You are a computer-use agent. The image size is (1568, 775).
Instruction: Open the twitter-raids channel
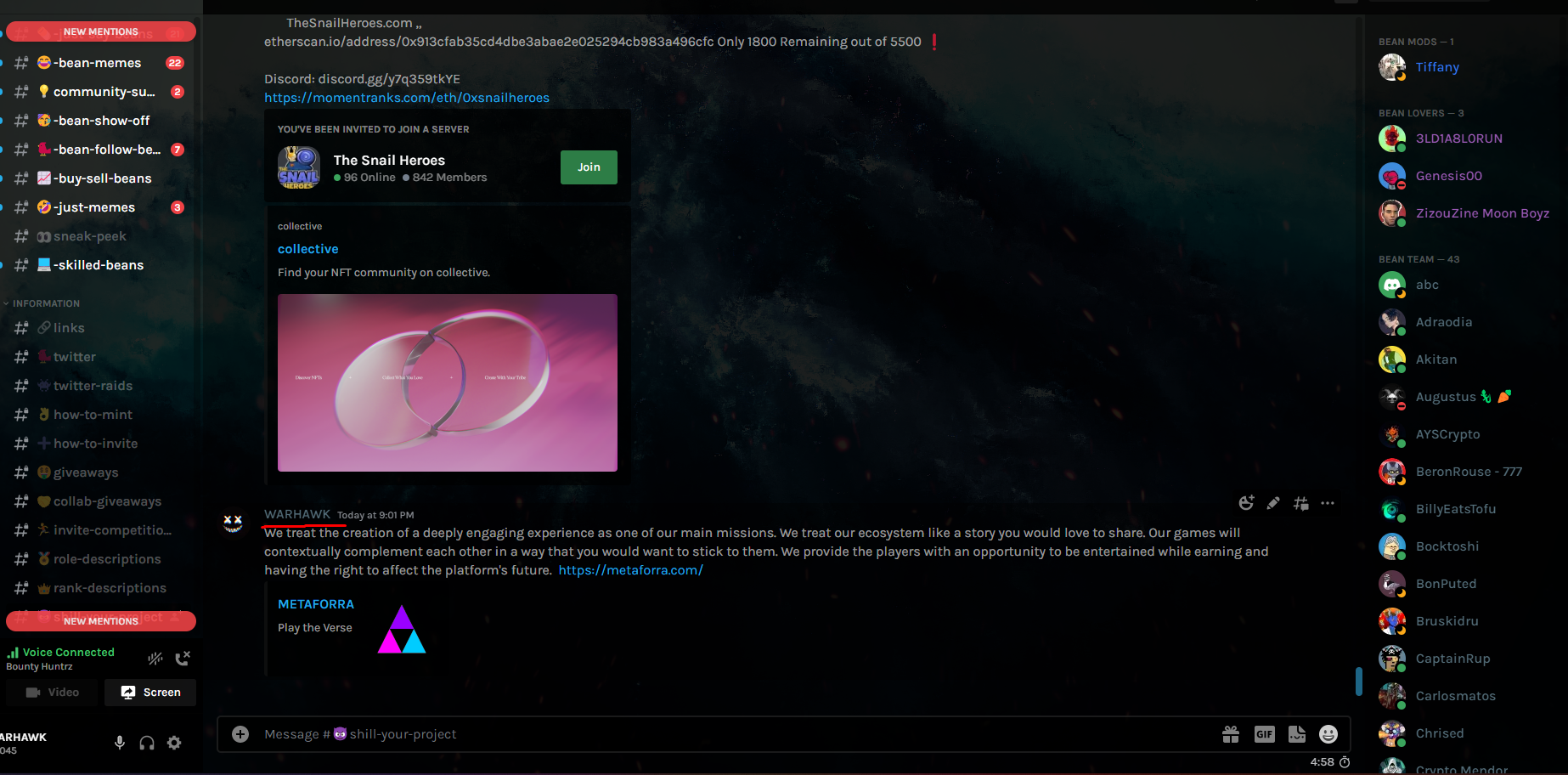[x=101, y=386]
